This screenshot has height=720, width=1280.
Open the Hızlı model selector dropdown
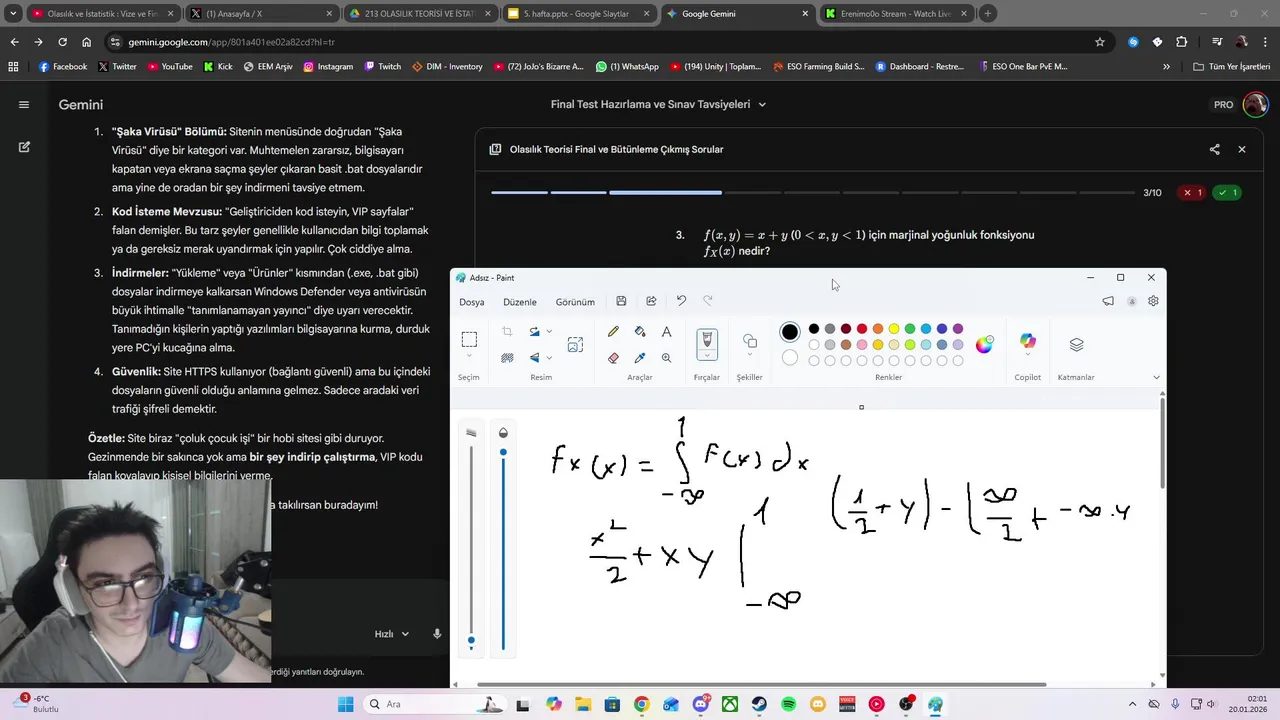pyautogui.click(x=392, y=634)
